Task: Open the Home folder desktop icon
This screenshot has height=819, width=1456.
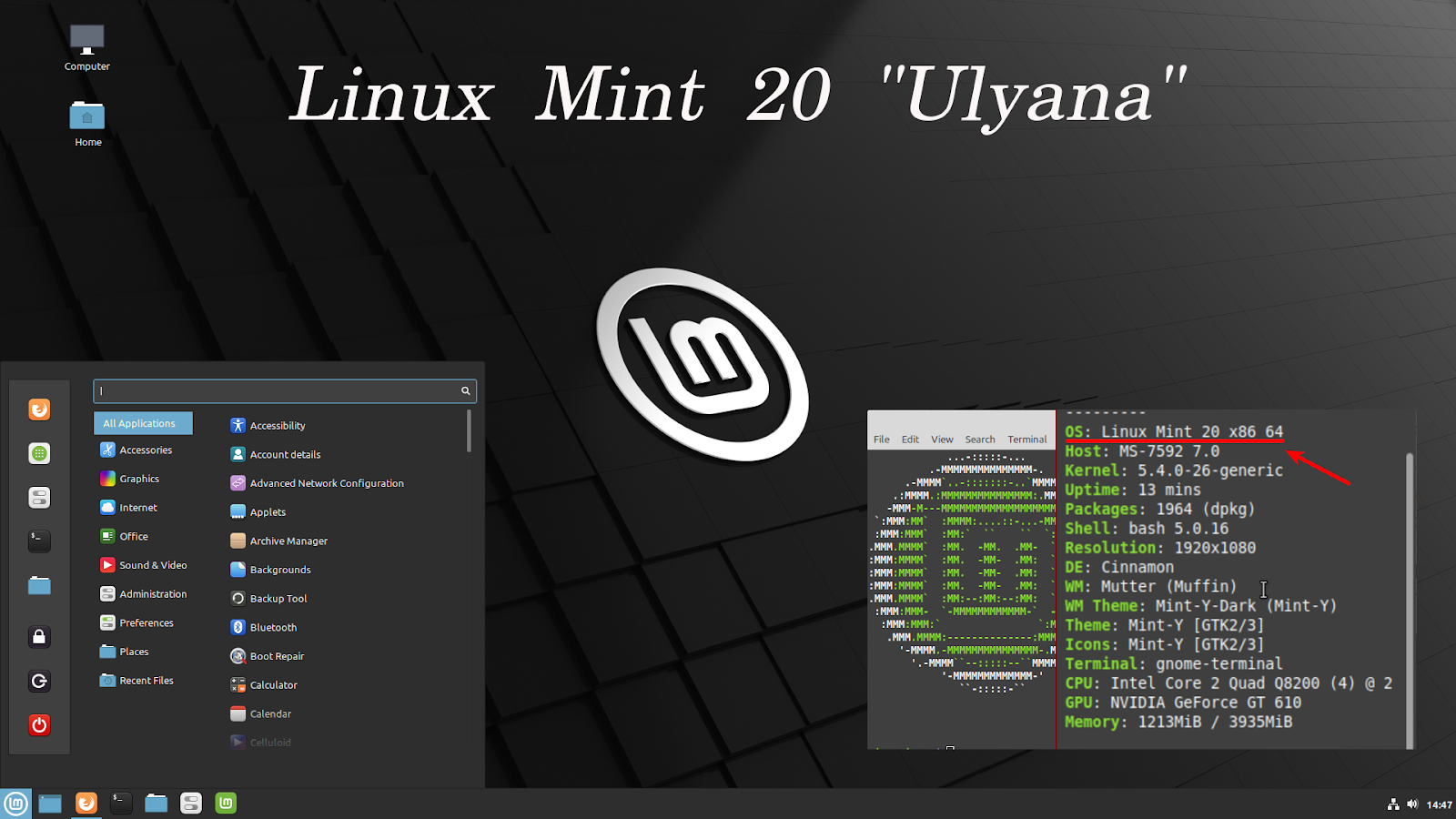Action: click(87, 124)
